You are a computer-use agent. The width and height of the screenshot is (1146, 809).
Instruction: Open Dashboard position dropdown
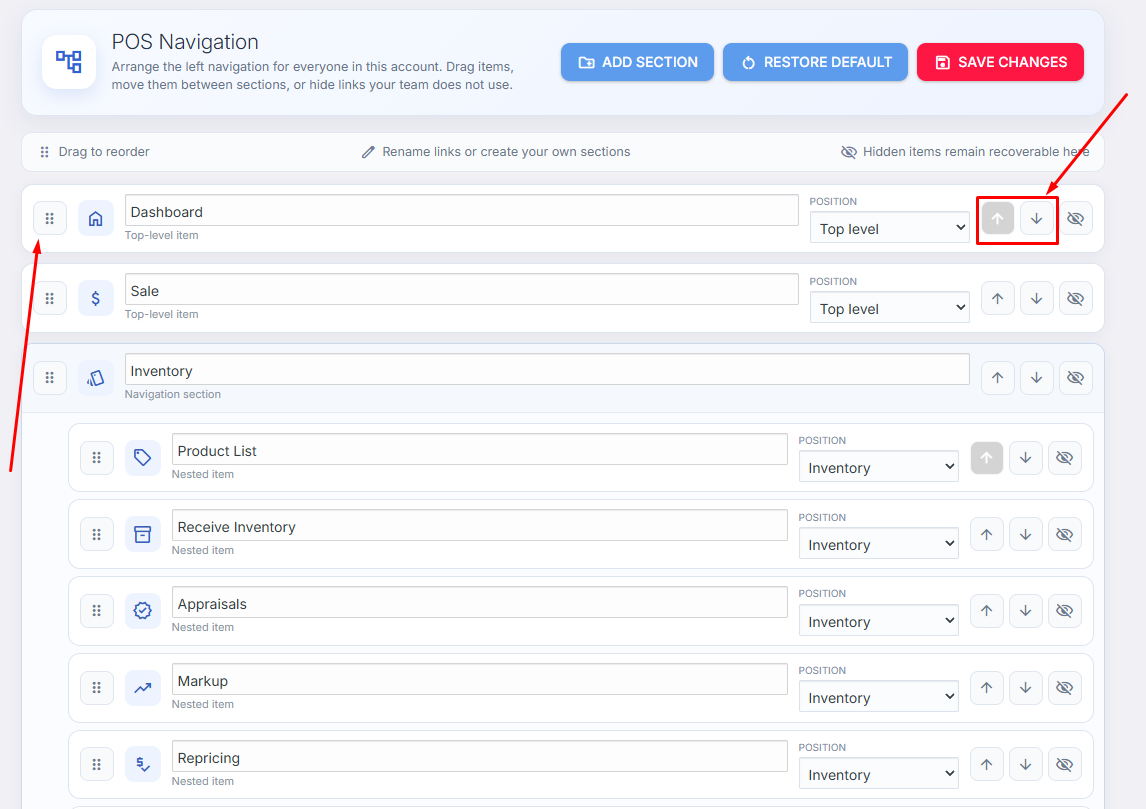[889, 228]
